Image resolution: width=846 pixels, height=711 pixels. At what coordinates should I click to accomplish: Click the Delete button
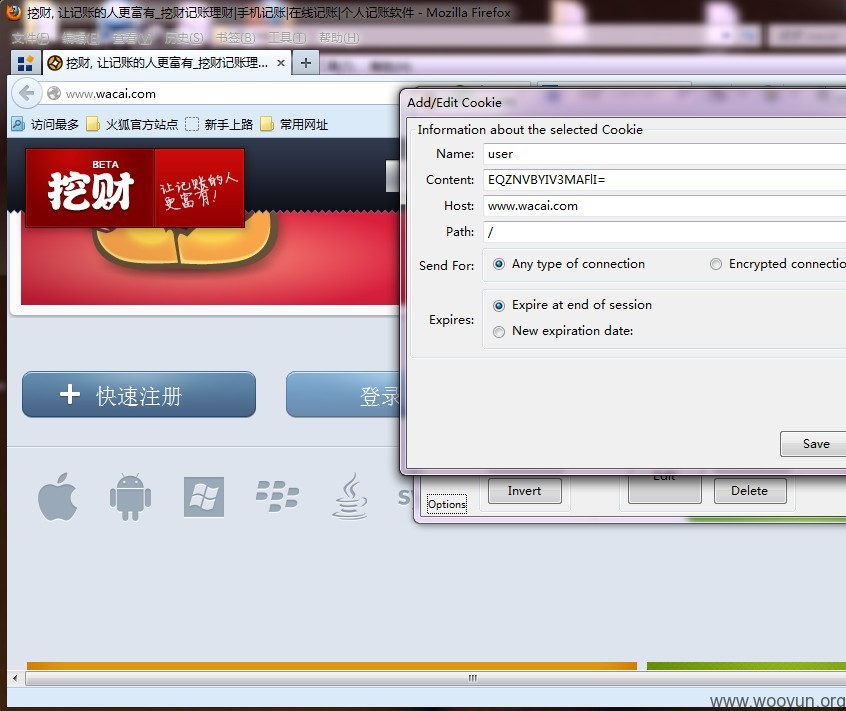(749, 491)
